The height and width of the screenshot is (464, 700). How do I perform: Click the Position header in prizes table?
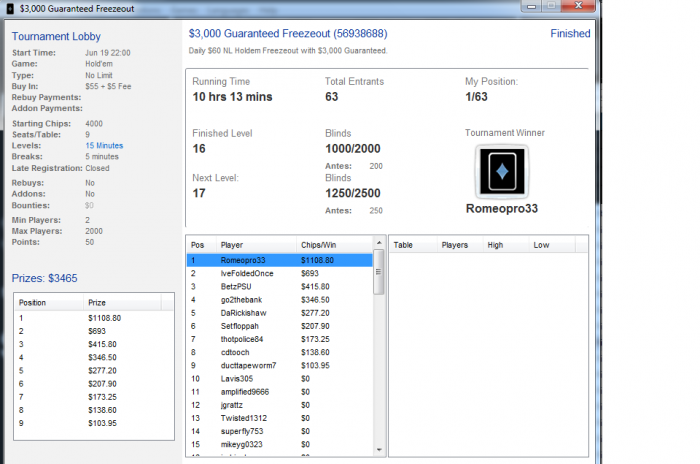(x=49, y=302)
